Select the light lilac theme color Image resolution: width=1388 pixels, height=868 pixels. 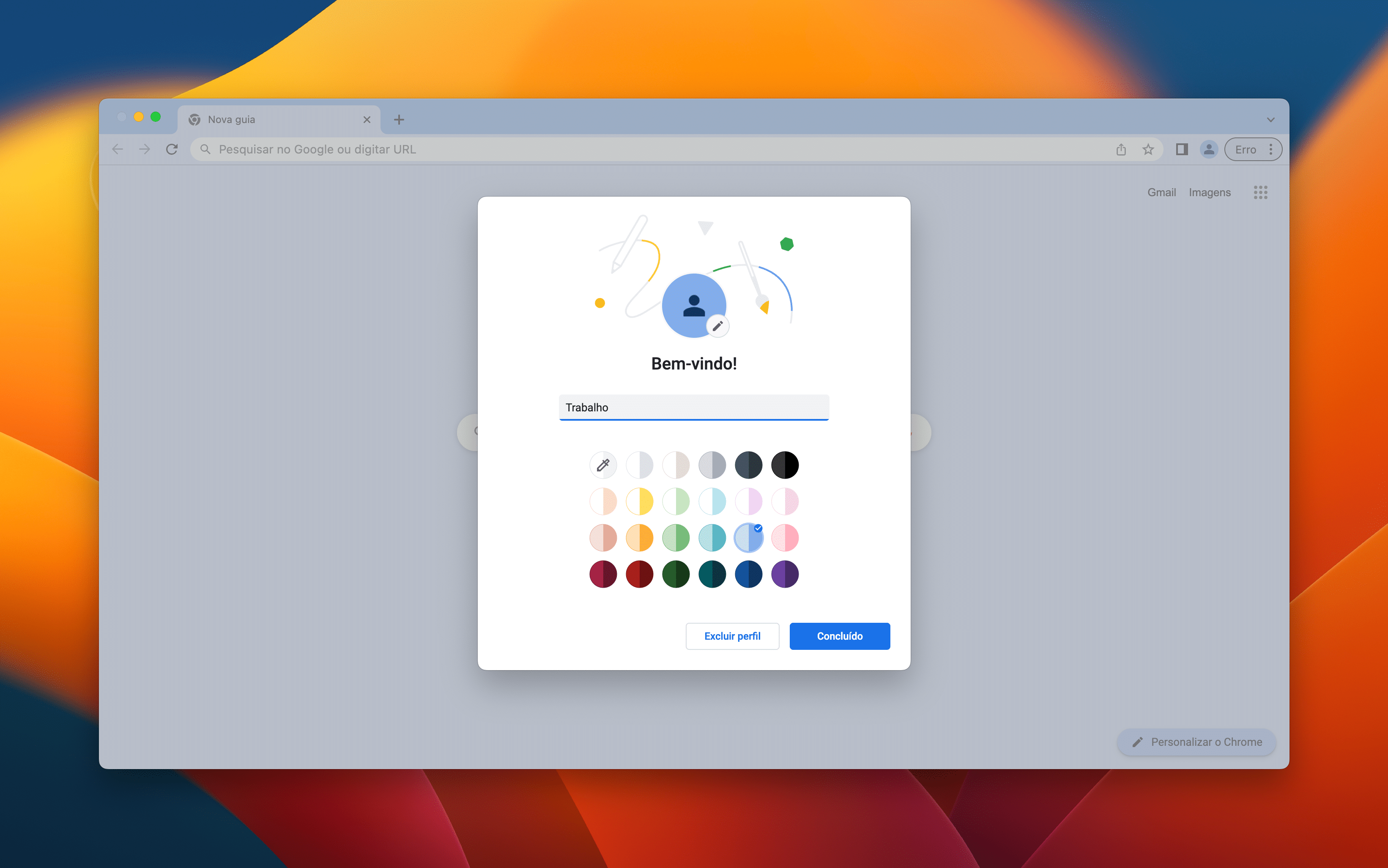point(748,501)
